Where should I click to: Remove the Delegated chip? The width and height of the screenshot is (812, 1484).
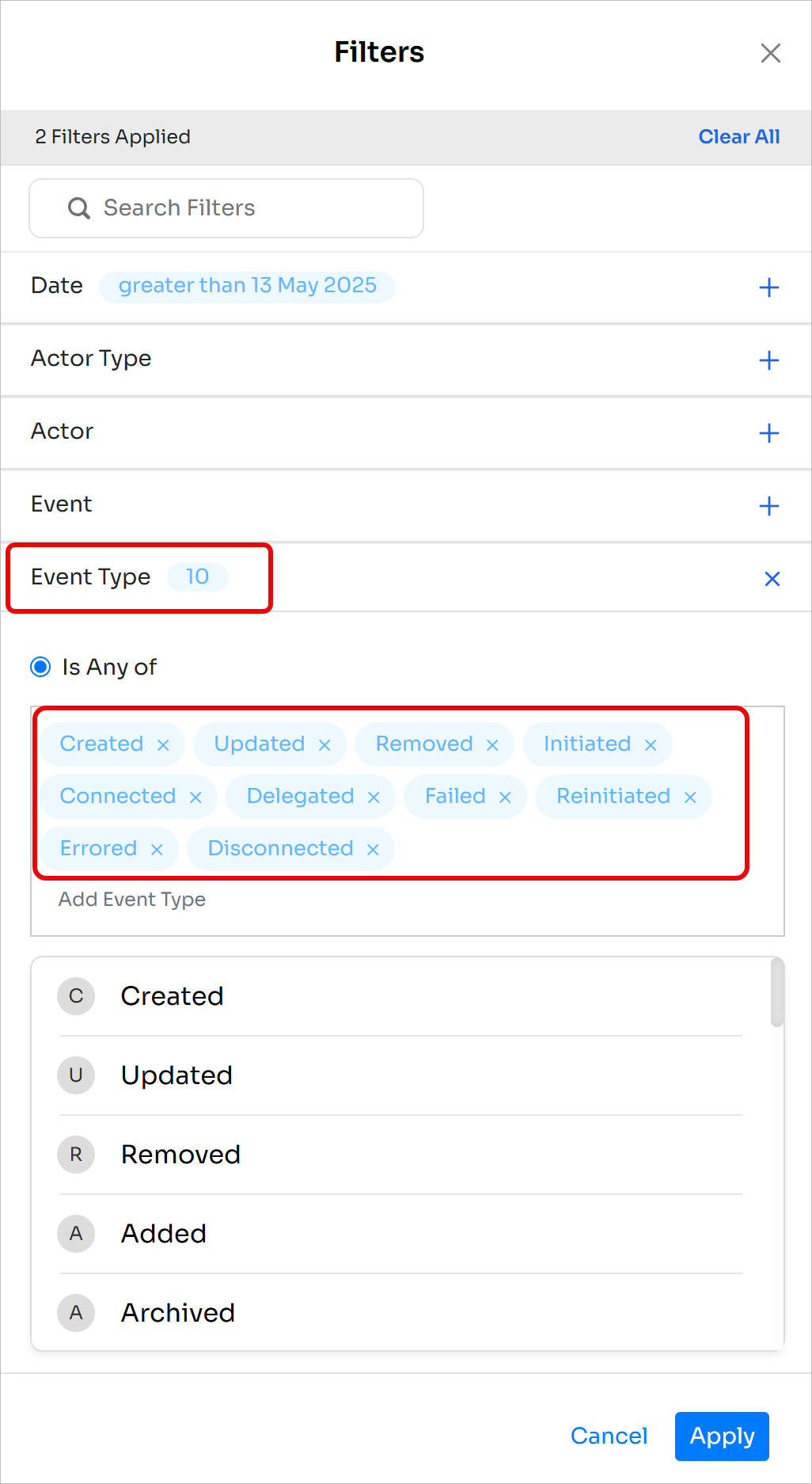coord(374,797)
